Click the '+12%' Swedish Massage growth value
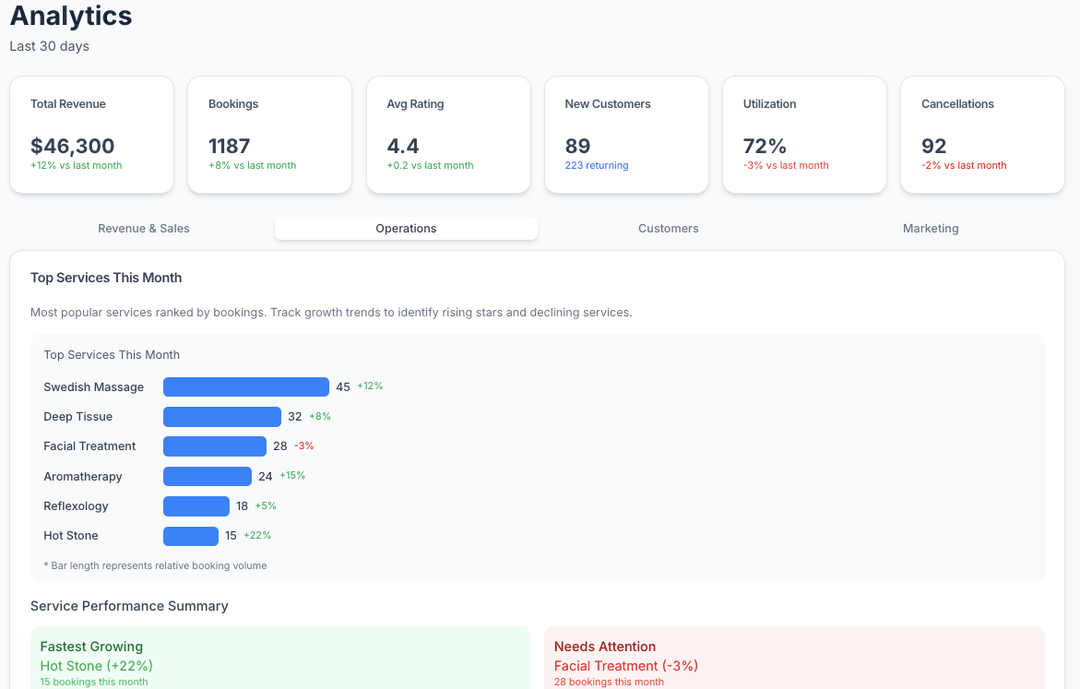1080x689 pixels. (x=370, y=386)
